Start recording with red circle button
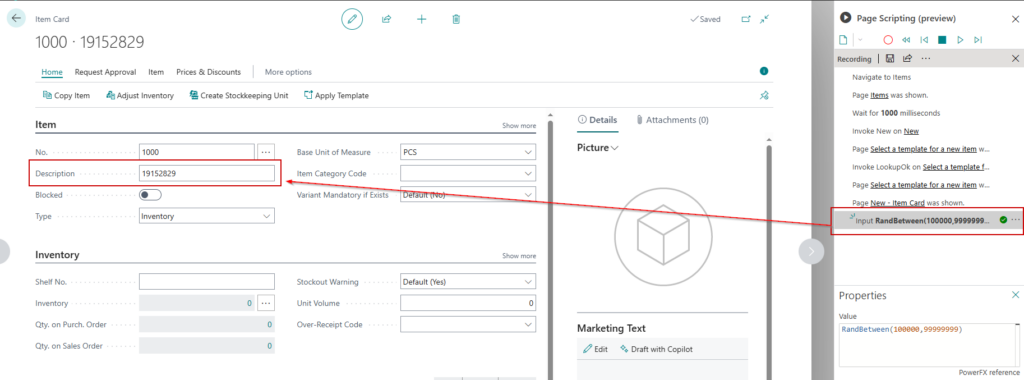This screenshot has width=1024, height=380. point(888,40)
